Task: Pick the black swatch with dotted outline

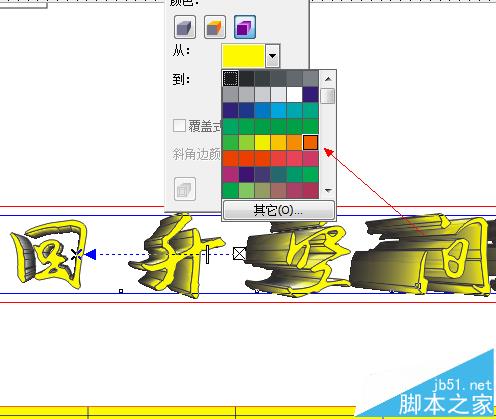Action: pyautogui.click(x=230, y=78)
